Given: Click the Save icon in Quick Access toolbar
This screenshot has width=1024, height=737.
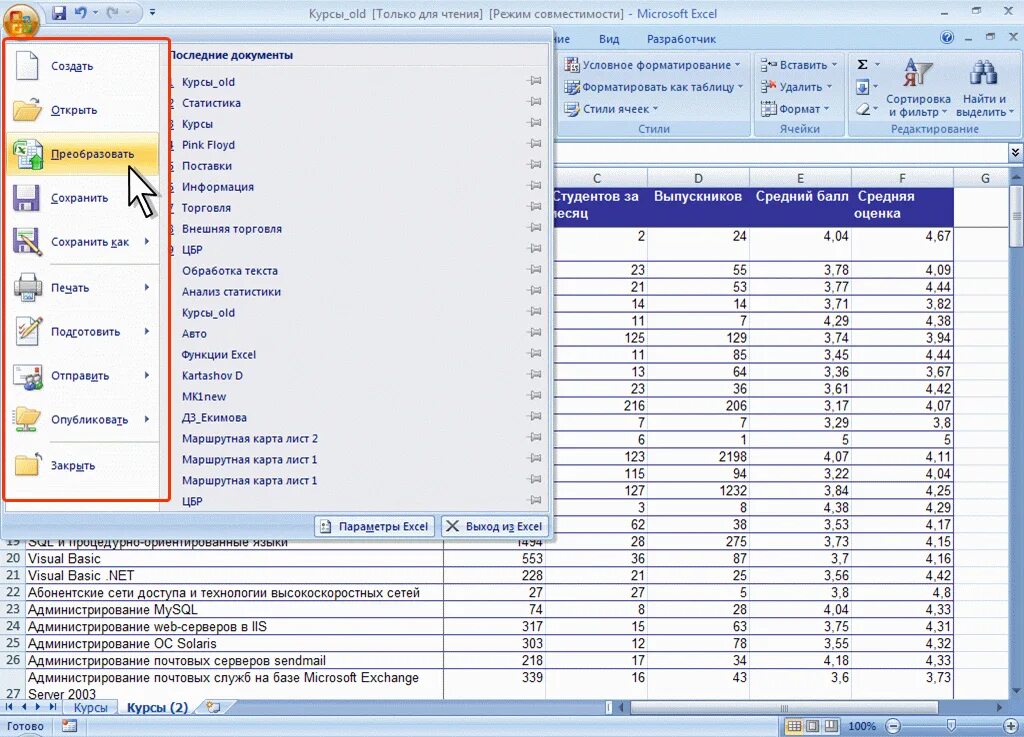Looking at the screenshot, I should [x=59, y=13].
